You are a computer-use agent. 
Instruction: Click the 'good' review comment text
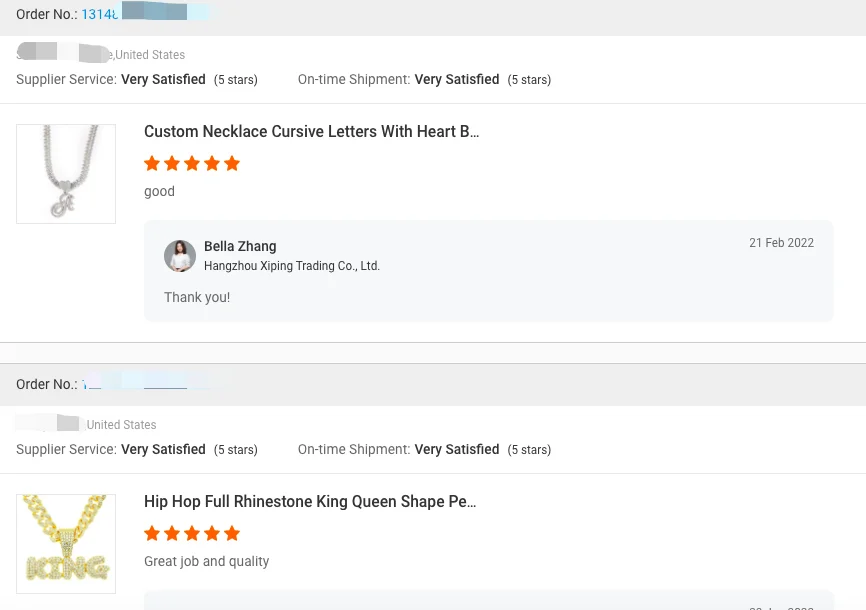(x=160, y=191)
